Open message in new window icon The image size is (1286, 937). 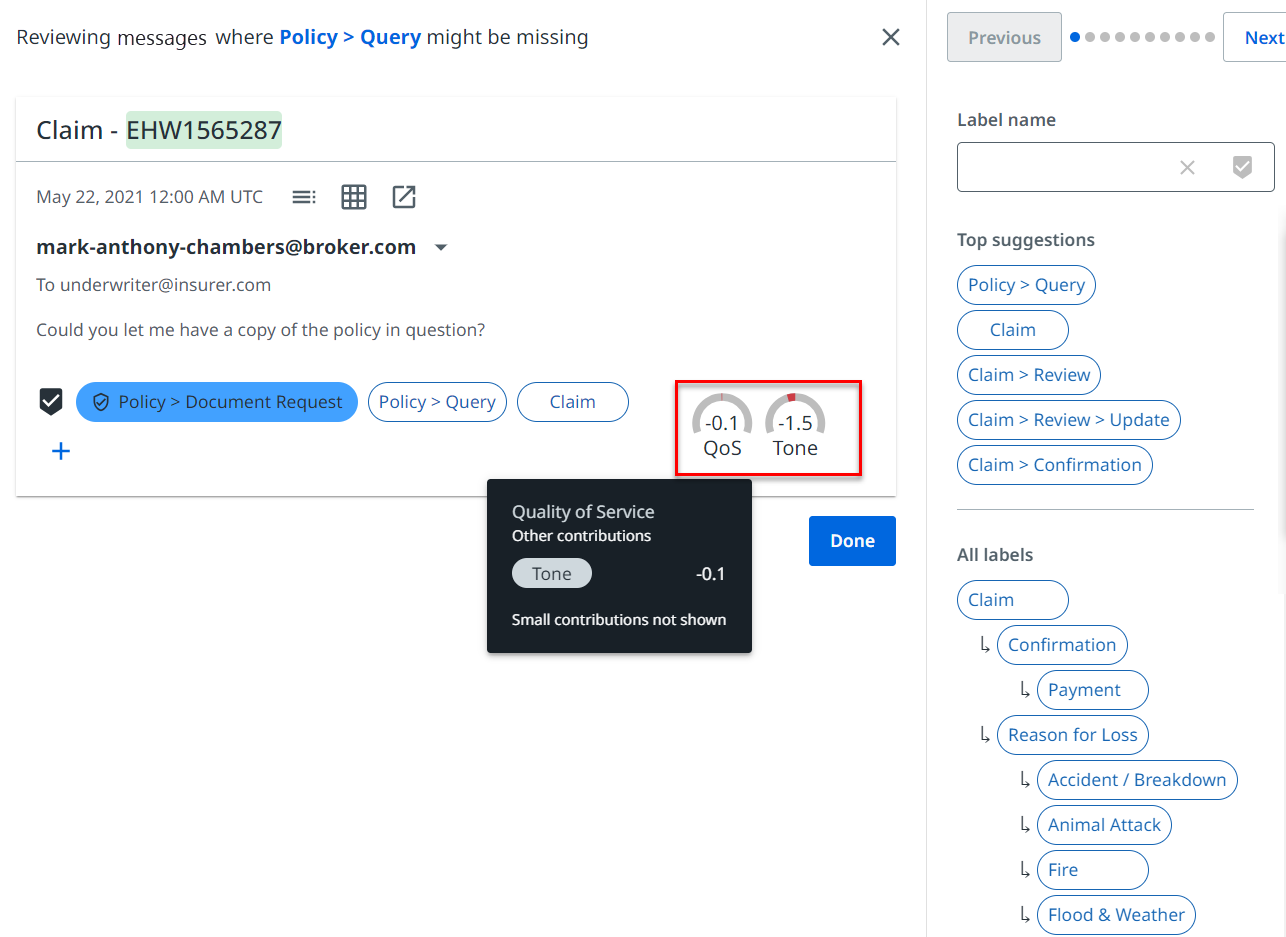404,197
